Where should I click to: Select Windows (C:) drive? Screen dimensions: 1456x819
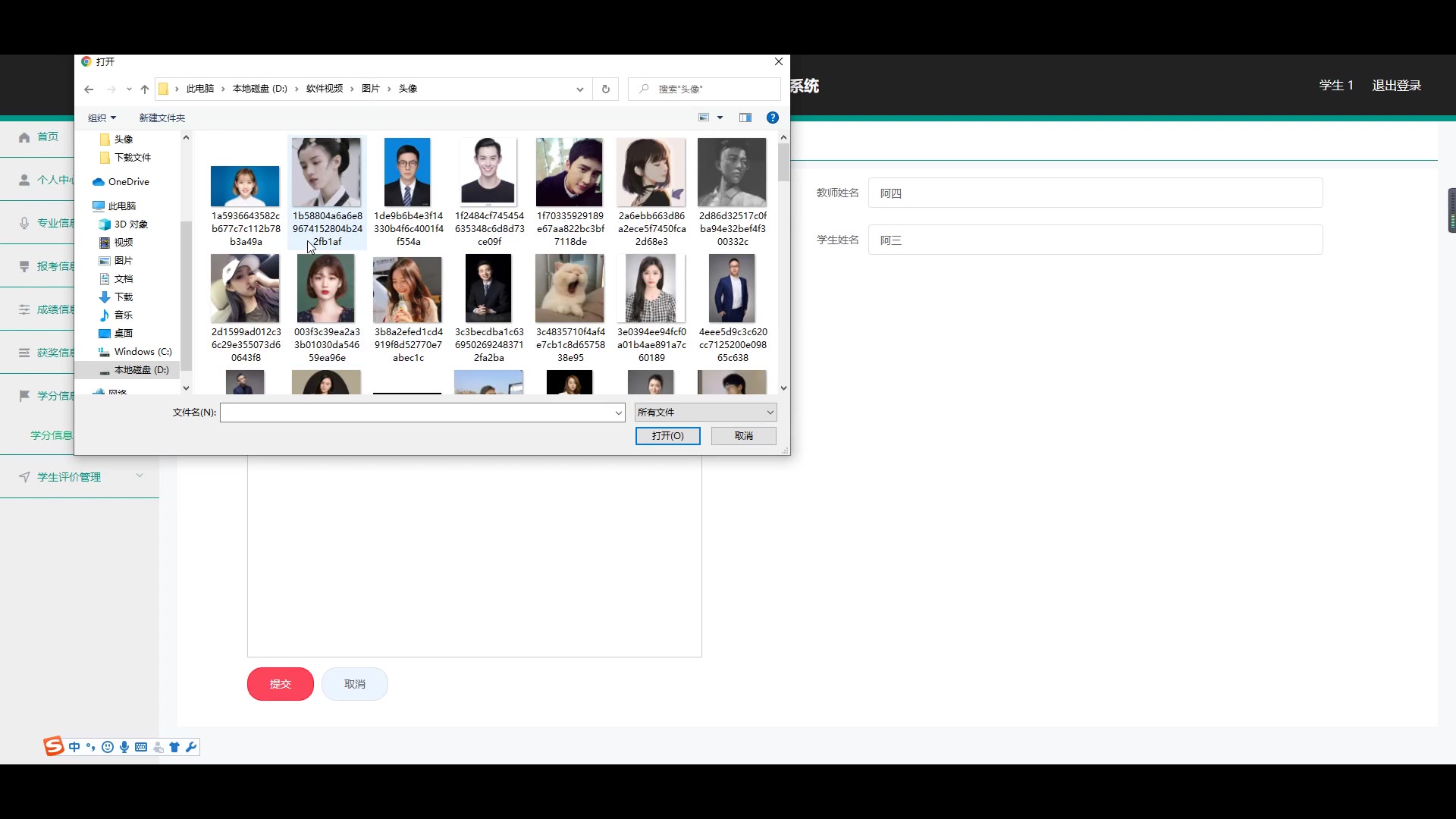pyautogui.click(x=136, y=352)
